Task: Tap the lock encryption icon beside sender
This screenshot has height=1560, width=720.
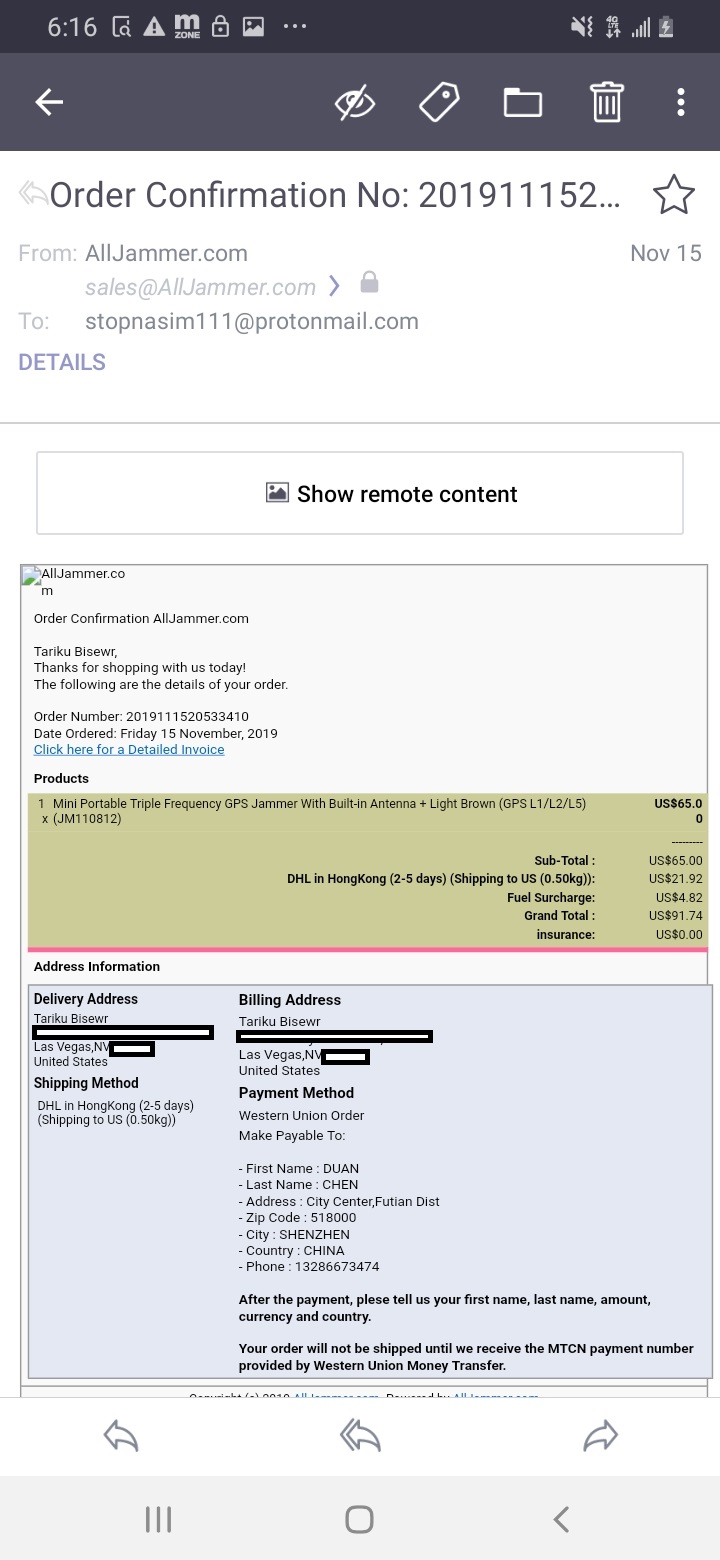Action: coord(369,282)
